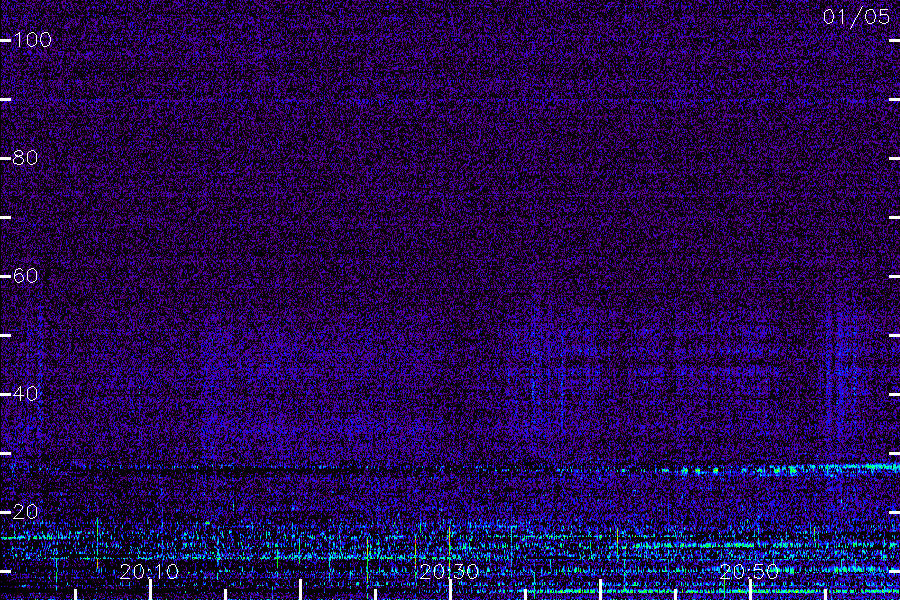Viewport: 900px width, 600px height.
Task: Click the 40 frequency axis label
Action: [x=25, y=394]
